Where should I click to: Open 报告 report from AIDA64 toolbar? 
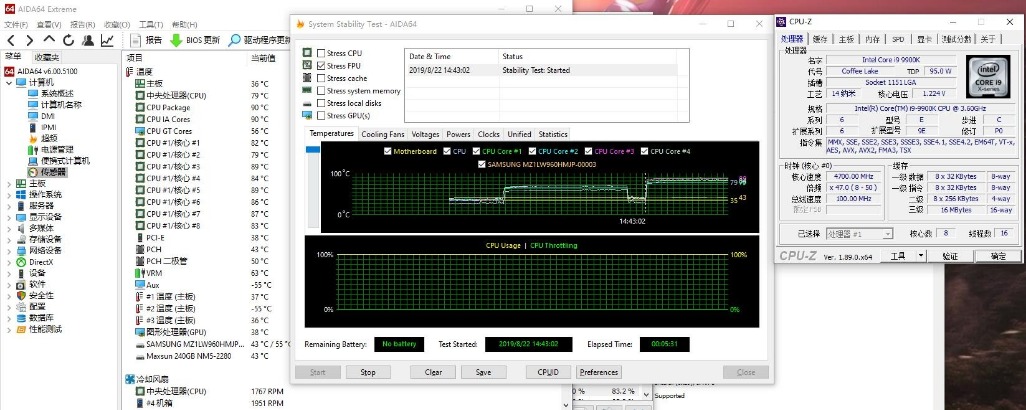(145, 40)
